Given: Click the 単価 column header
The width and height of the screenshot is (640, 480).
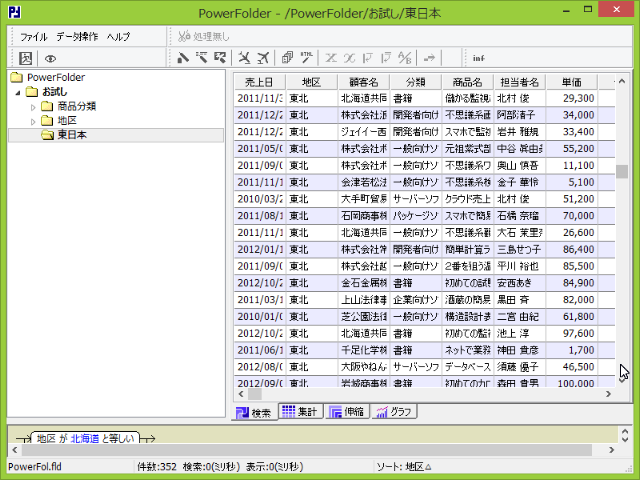Looking at the screenshot, I should coord(571,82).
